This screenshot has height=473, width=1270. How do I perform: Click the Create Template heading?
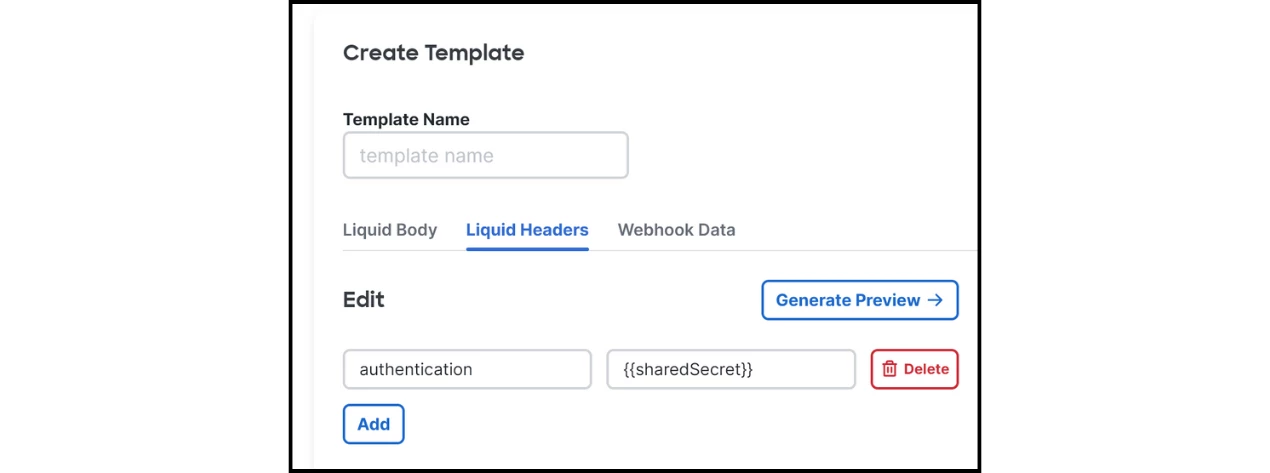[433, 53]
